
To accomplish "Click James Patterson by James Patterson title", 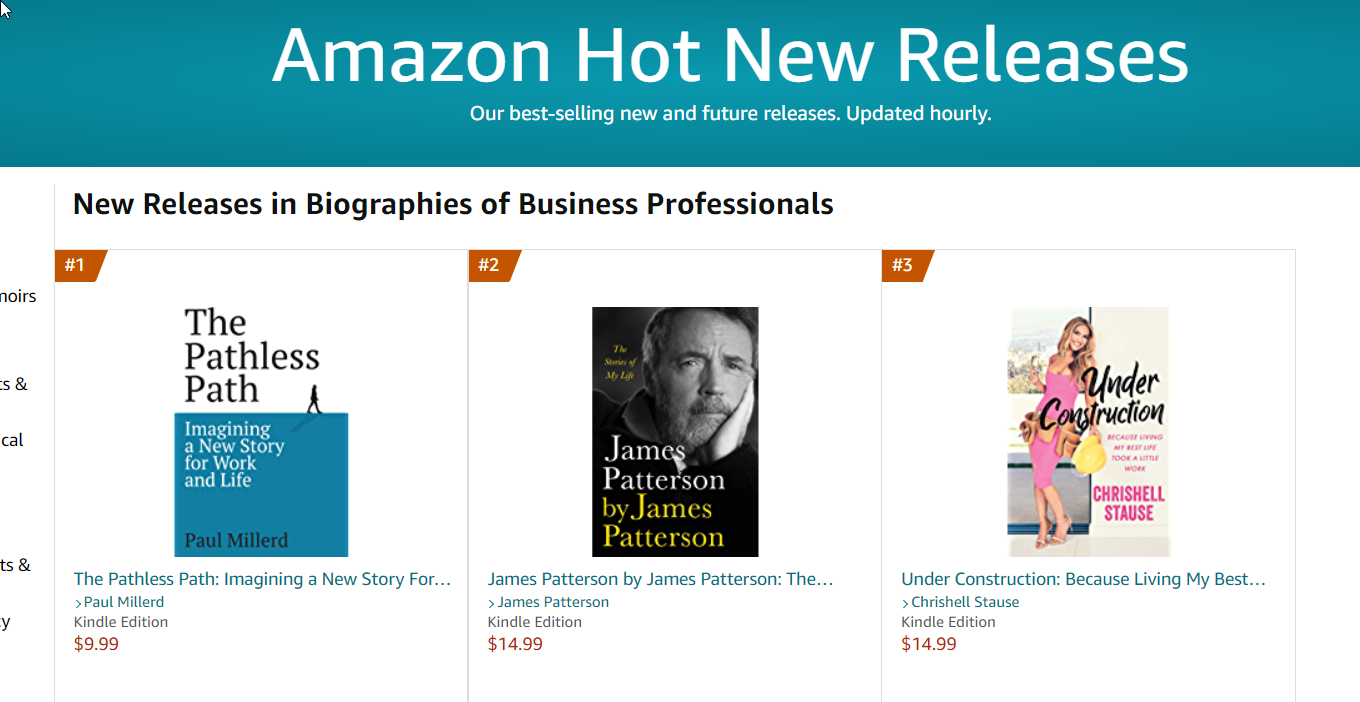I will tap(661, 579).
